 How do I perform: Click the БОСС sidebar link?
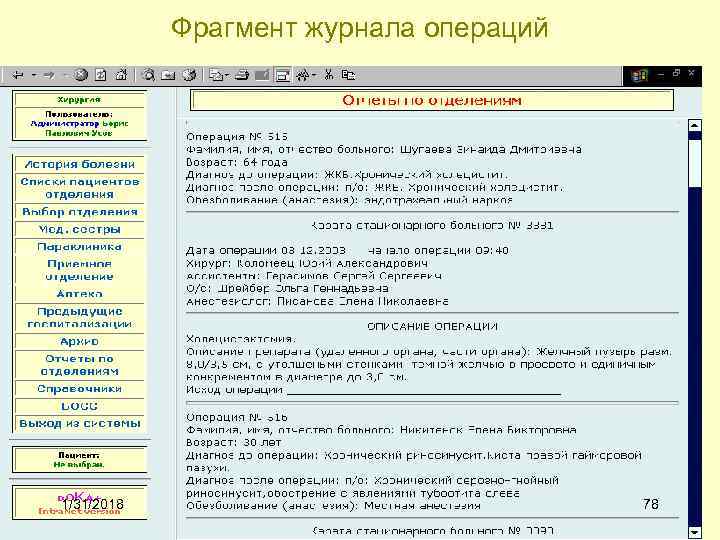tap(79, 406)
